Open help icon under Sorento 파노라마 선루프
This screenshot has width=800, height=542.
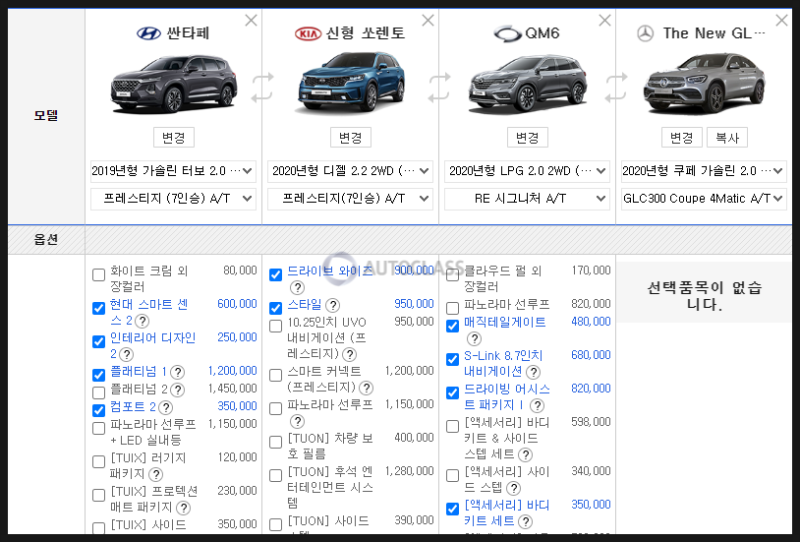point(297,422)
